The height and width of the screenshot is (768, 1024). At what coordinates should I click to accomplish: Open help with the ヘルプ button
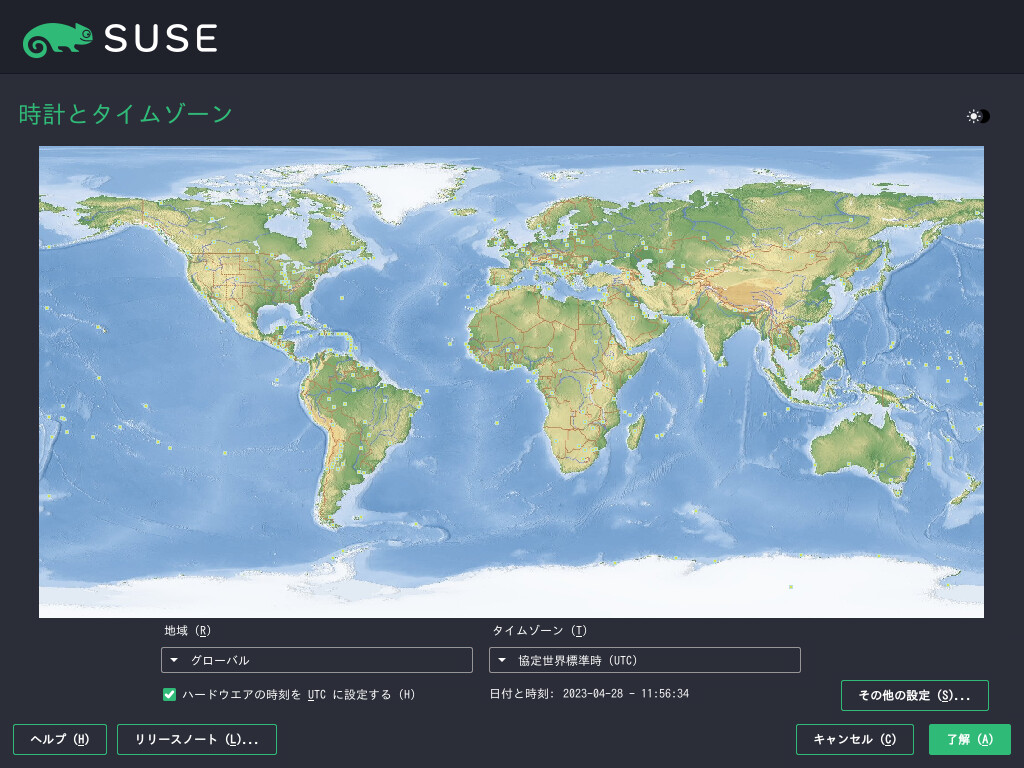pos(60,740)
